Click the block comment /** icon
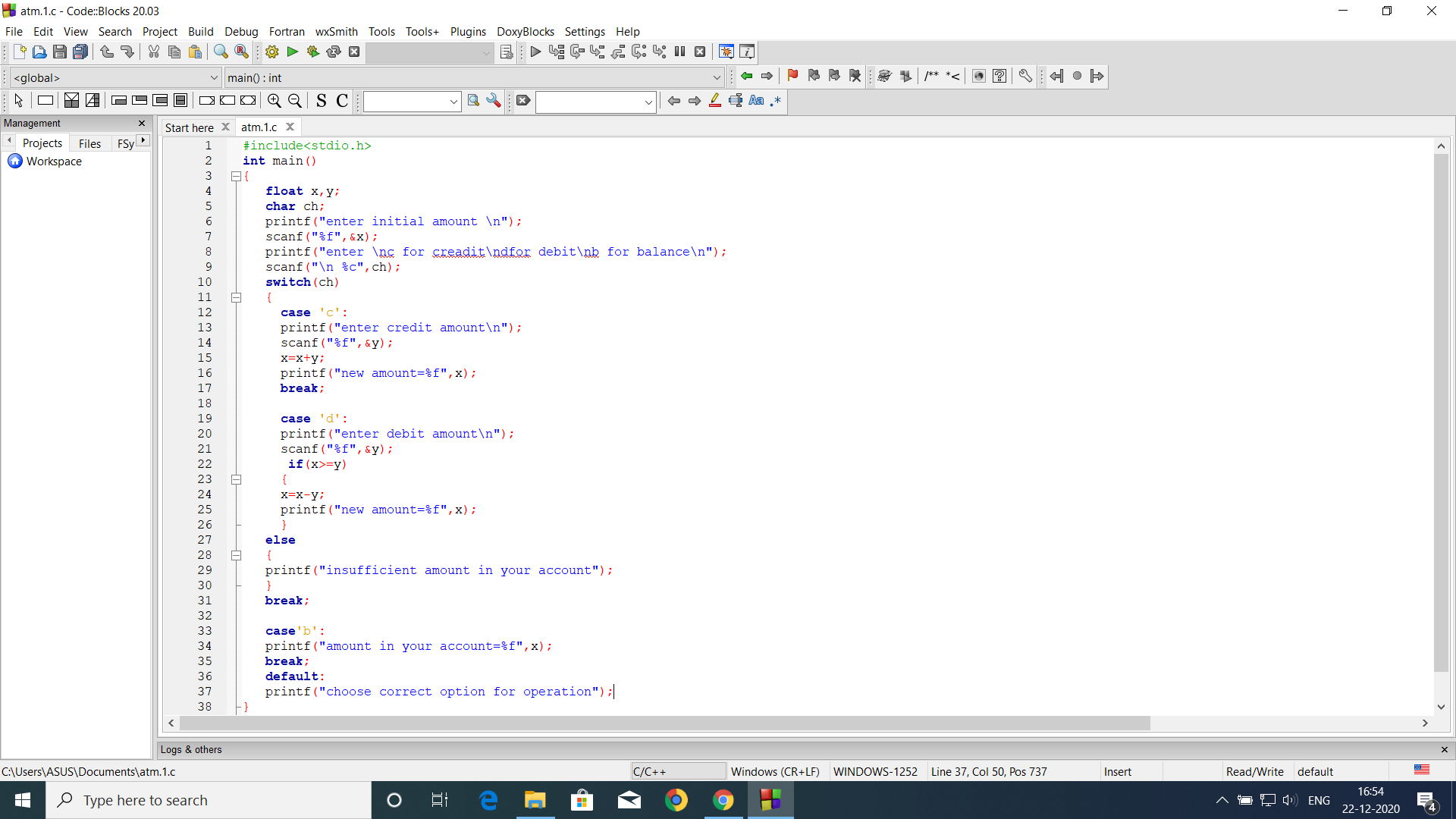 point(932,76)
